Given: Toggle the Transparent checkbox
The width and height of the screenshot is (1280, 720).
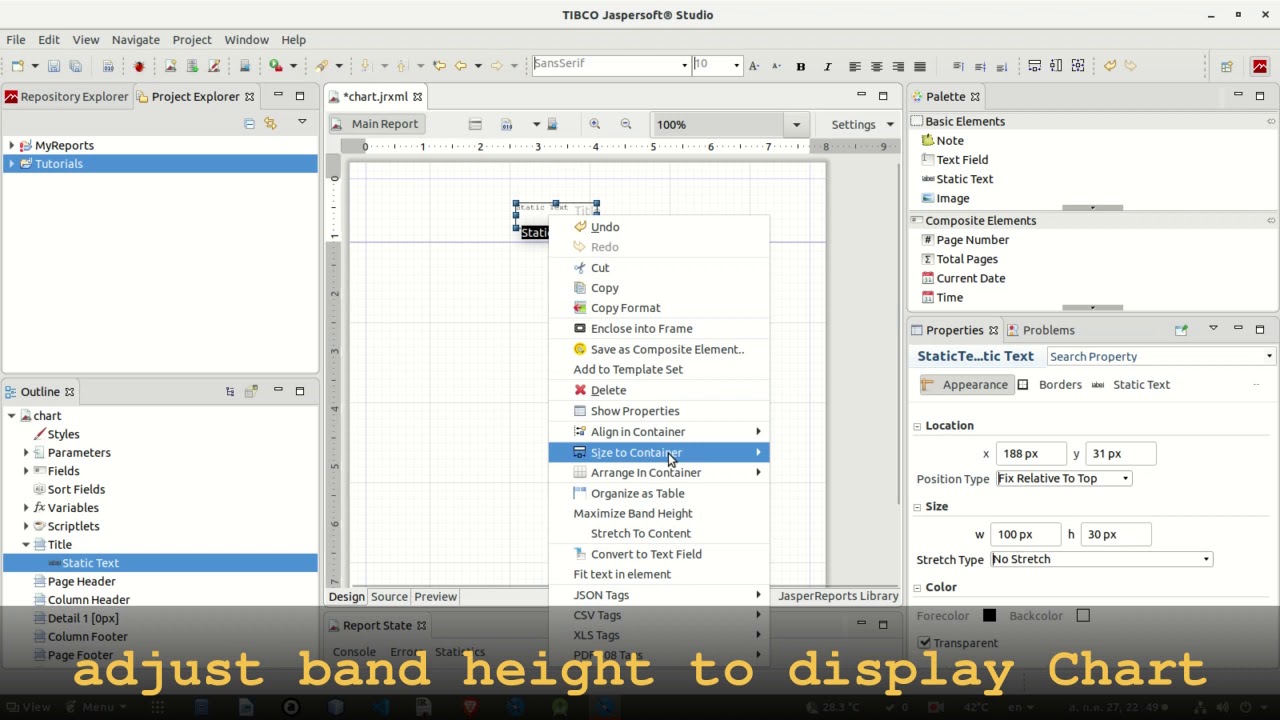Looking at the screenshot, I should (x=924, y=643).
